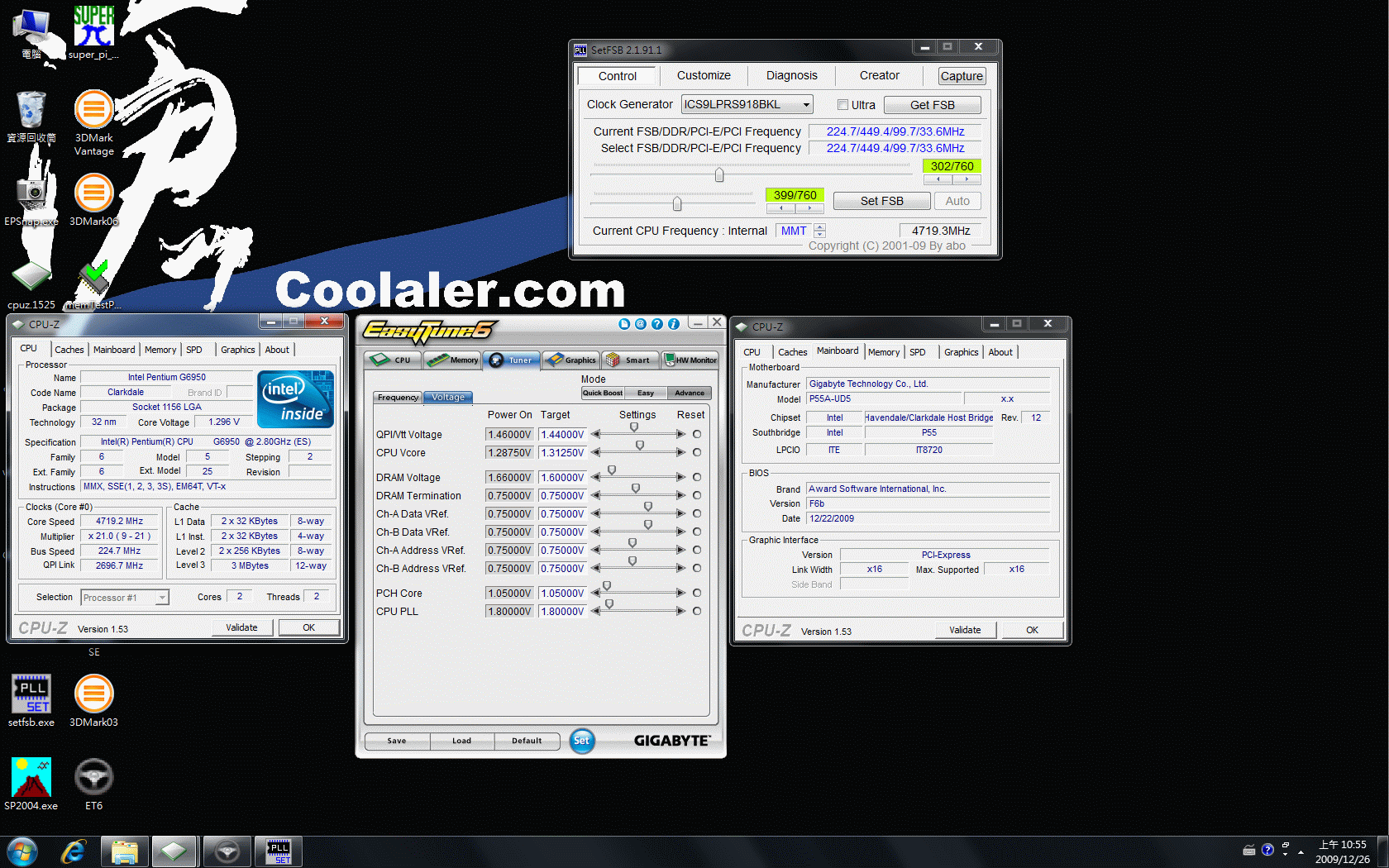The height and width of the screenshot is (868, 1389).
Task: Open cpuz.1525 desktop icon
Action: pyautogui.click(x=31, y=284)
